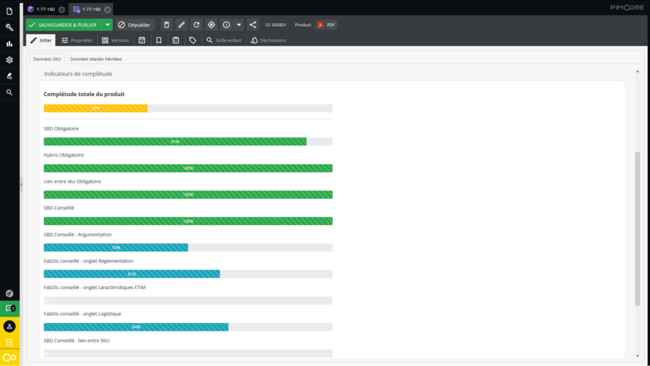Click the Complétude totale progress bar
Screen dimensions: 650x366
(188, 108)
